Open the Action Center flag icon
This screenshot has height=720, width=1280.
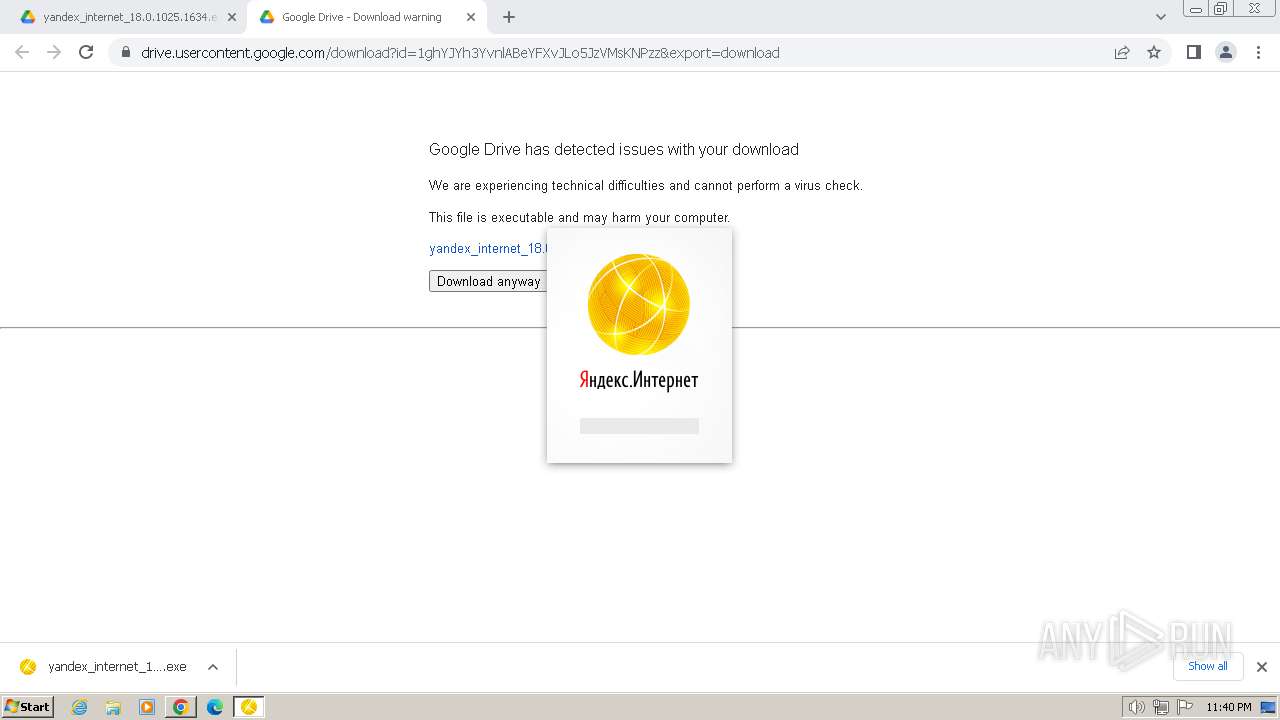1185,707
